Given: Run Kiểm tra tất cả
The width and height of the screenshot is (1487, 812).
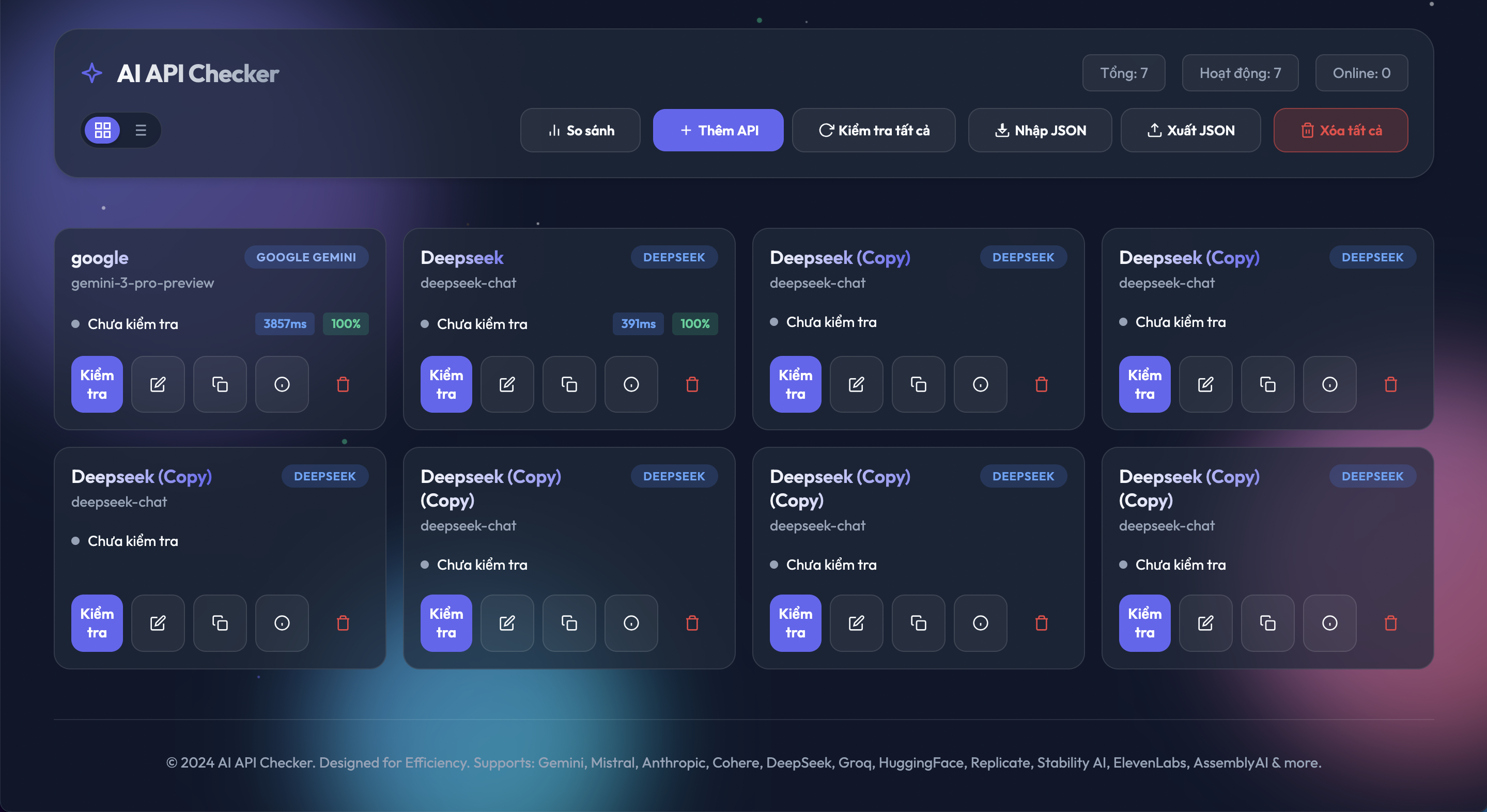Looking at the screenshot, I should tap(873, 131).
